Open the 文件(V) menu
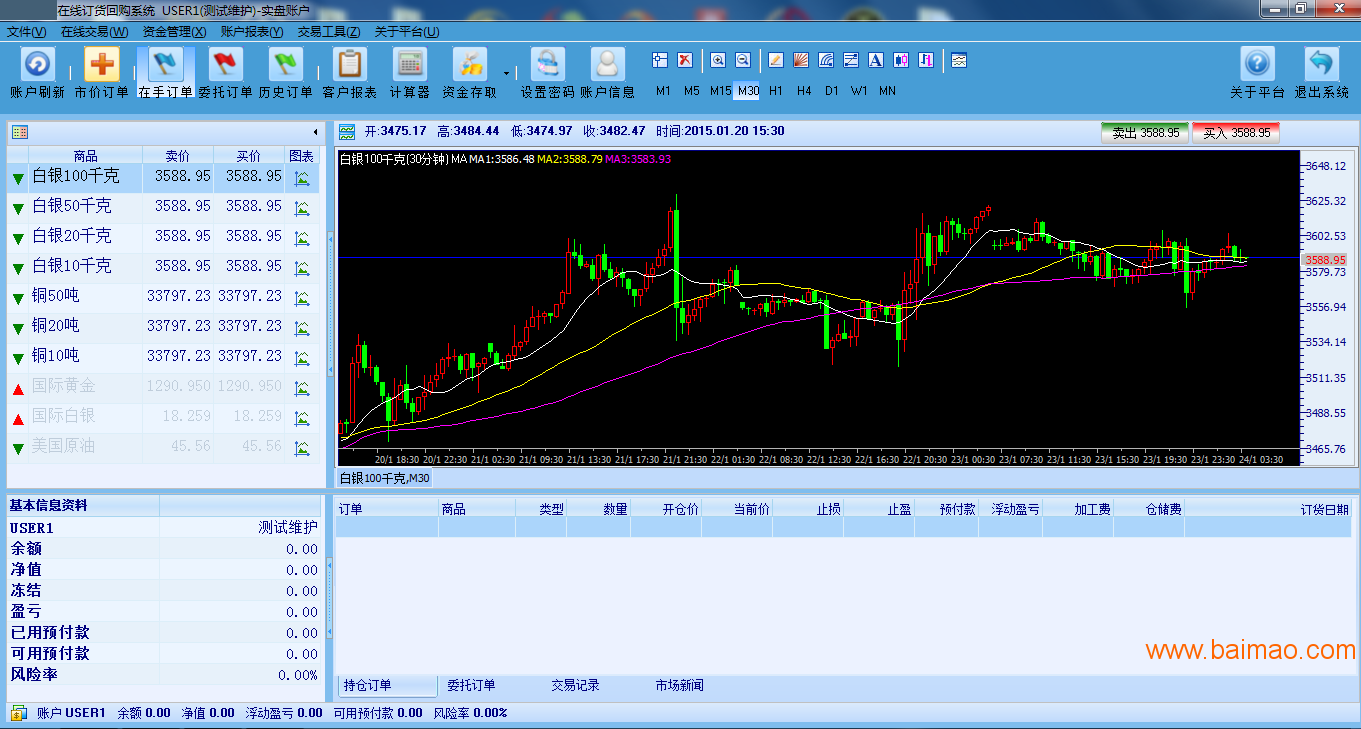Screen dimensions: 1361x729 tap(26, 32)
